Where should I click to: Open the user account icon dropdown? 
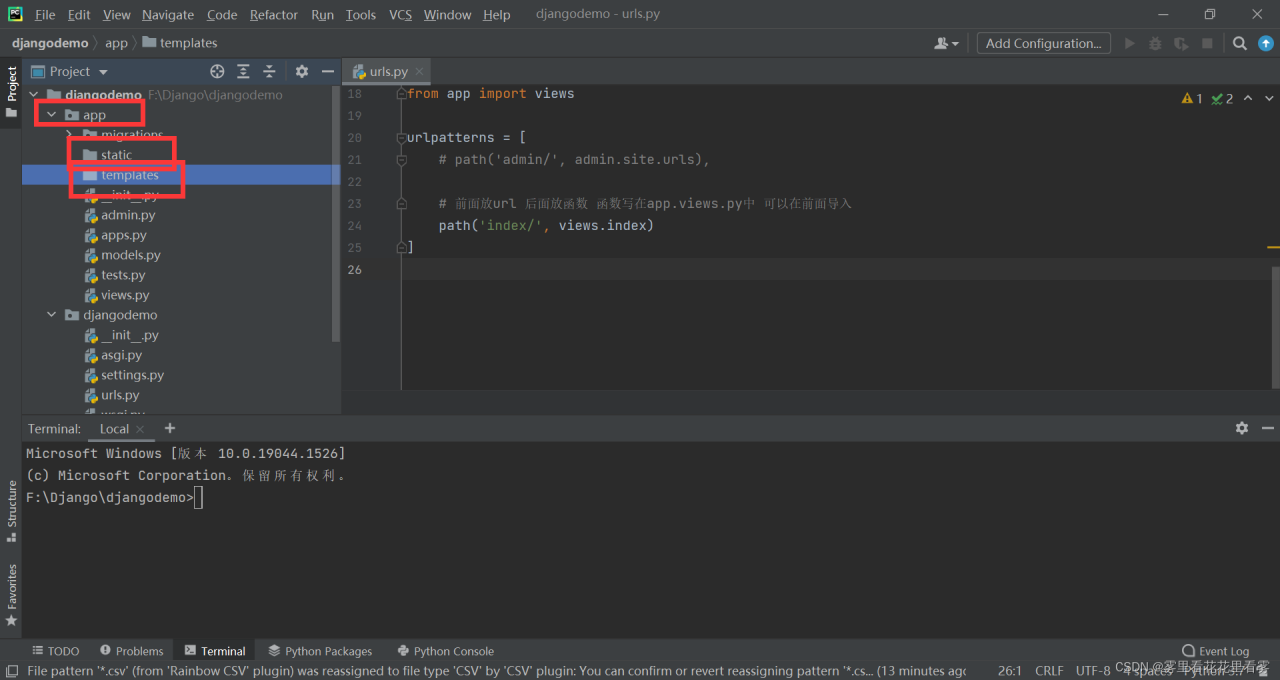pos(946,43)
